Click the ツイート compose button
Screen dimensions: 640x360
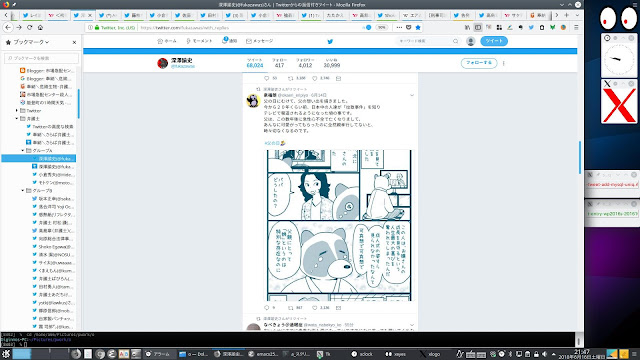click(494, 41)
